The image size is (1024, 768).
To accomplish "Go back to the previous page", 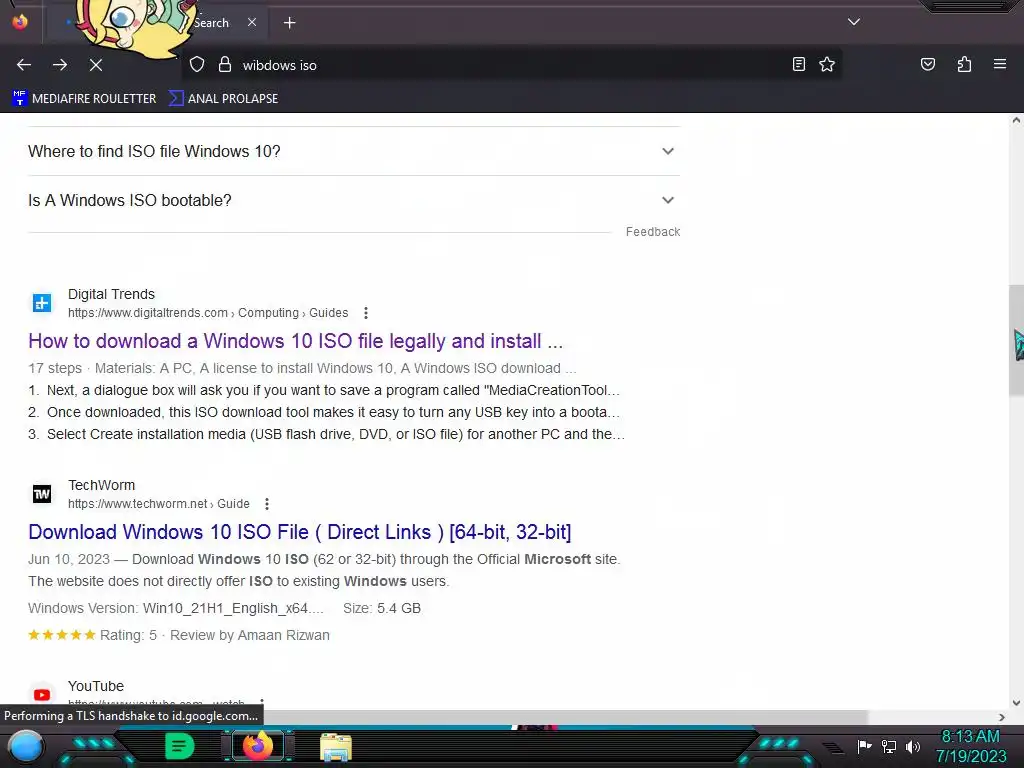I will coord(24,65).
